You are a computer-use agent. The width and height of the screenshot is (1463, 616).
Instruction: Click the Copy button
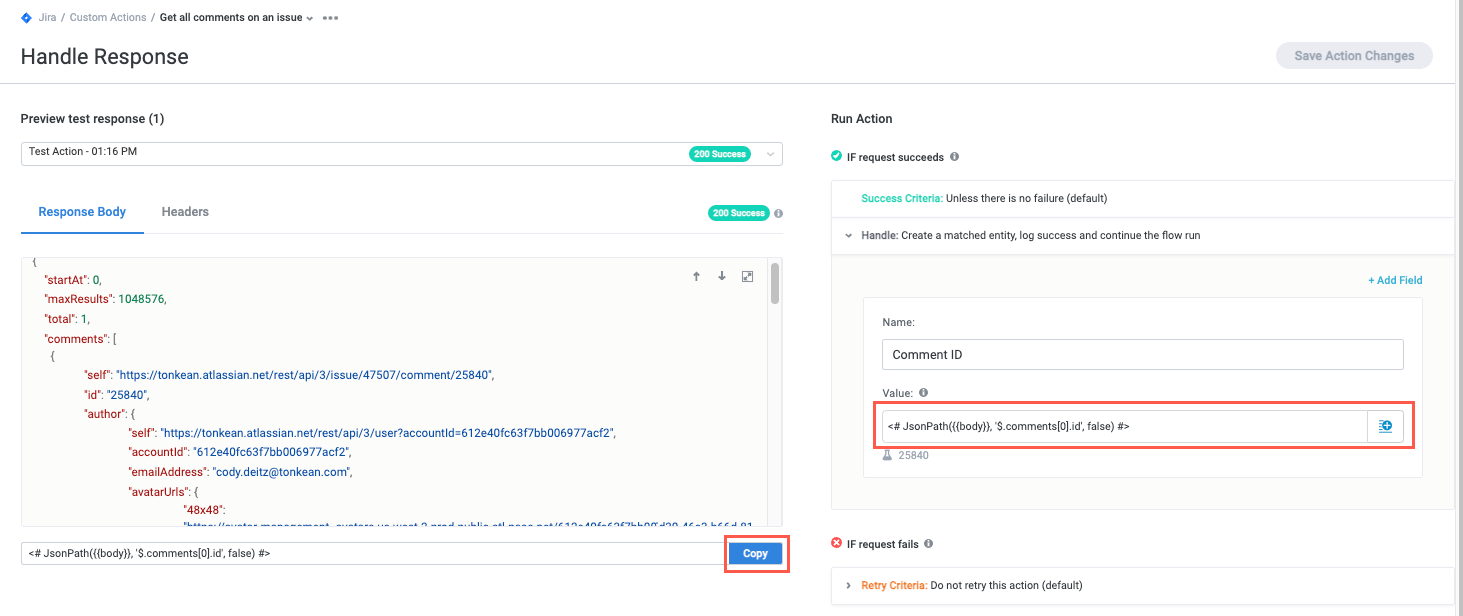(756, 553)
